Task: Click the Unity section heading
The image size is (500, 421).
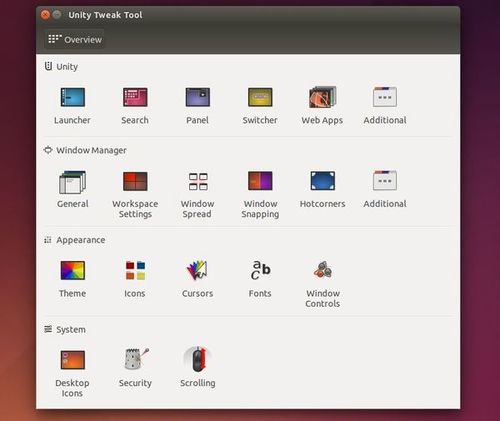Action: click(x=67, y=67)
